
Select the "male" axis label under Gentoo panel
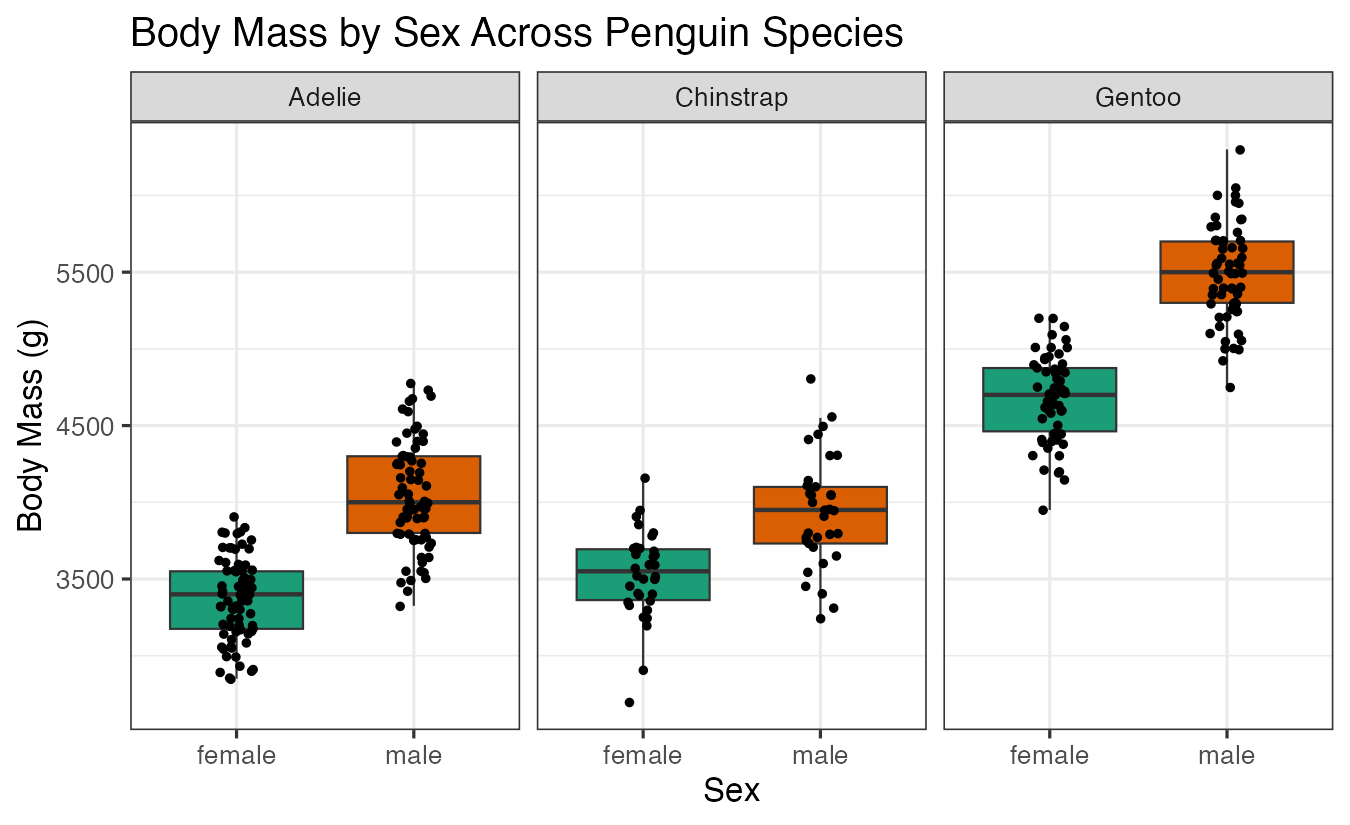(1227, 755)
